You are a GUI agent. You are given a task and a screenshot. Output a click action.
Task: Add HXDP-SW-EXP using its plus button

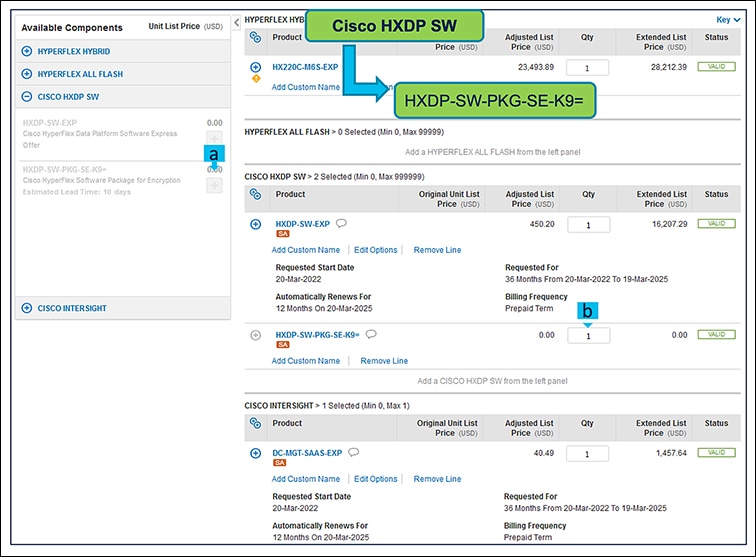coord(215,138)
